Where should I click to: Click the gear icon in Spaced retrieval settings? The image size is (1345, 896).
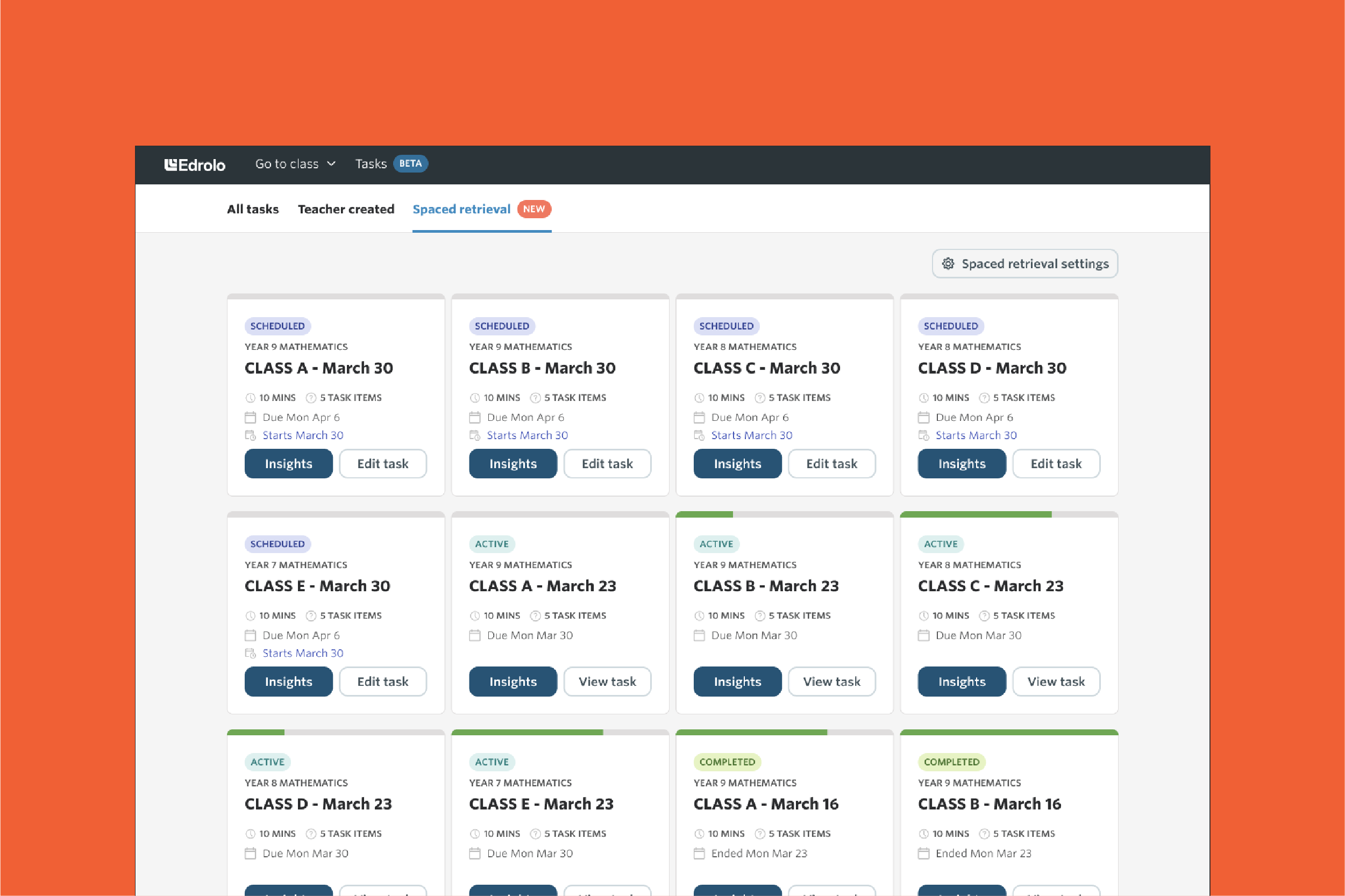pyautogui.click(x=948, y=263)
